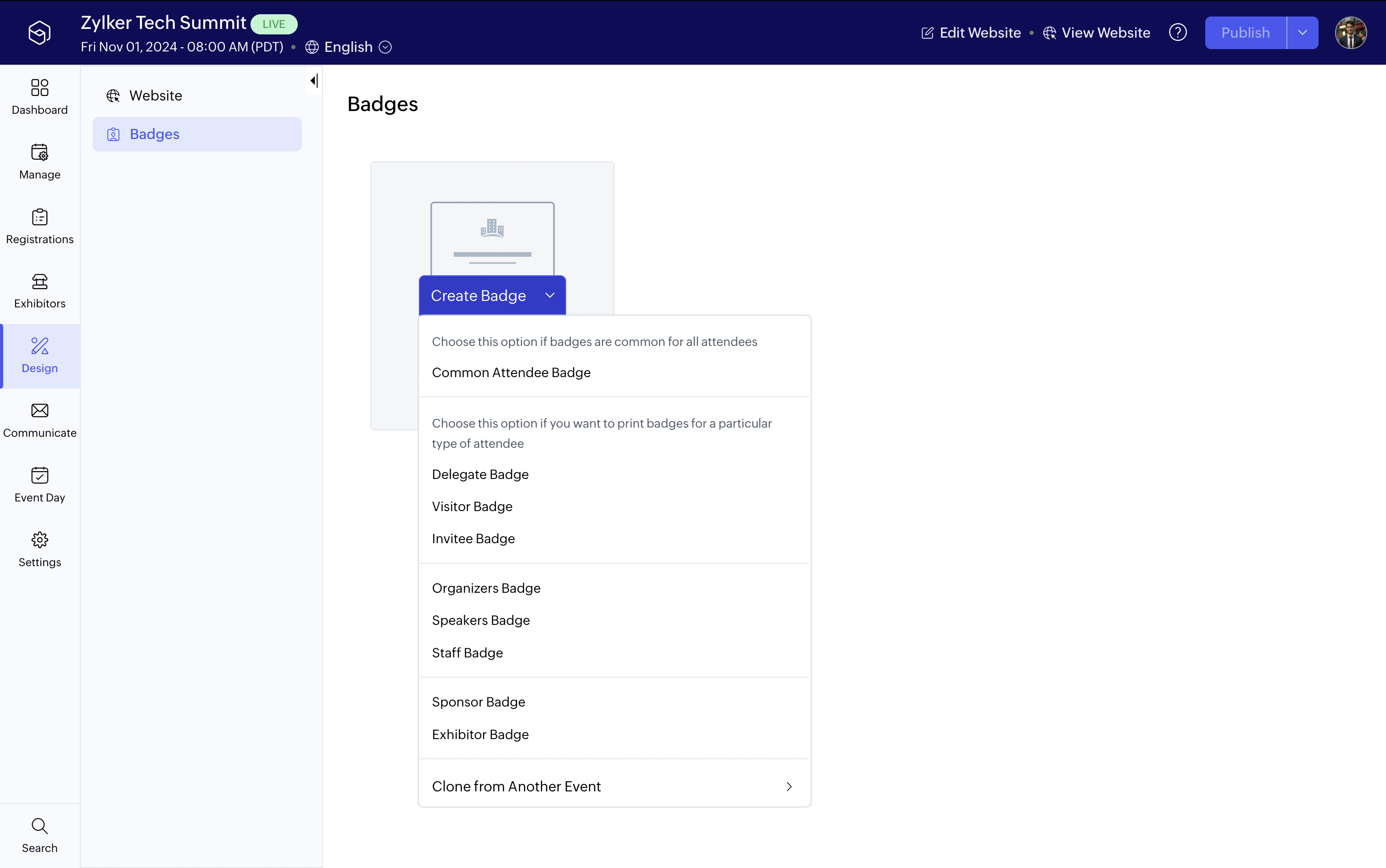Pick Sponsor Badge from dropdown

coord(478,701)
